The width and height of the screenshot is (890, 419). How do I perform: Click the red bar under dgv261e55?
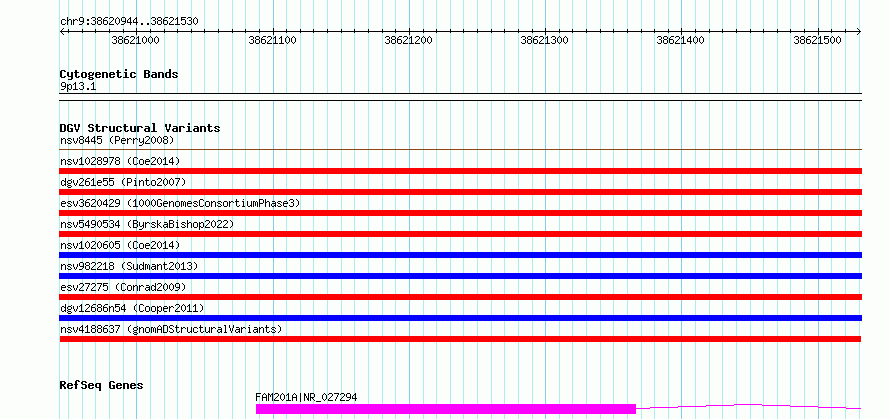coord(460,192)
